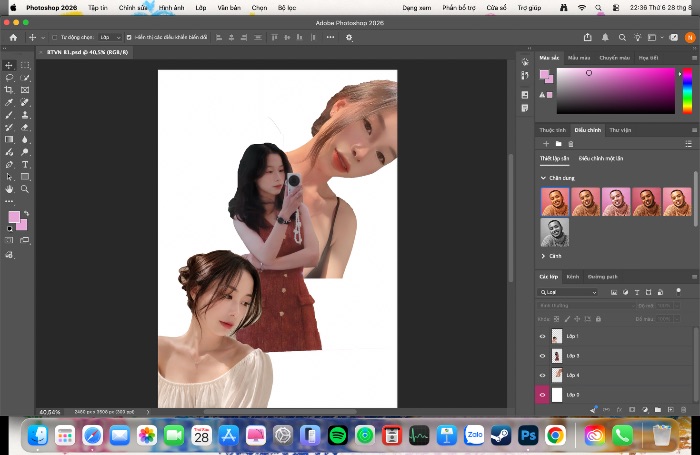This screenshot has width=700, height=455.
Task: Open layer style fx menu
Action: 619,409
